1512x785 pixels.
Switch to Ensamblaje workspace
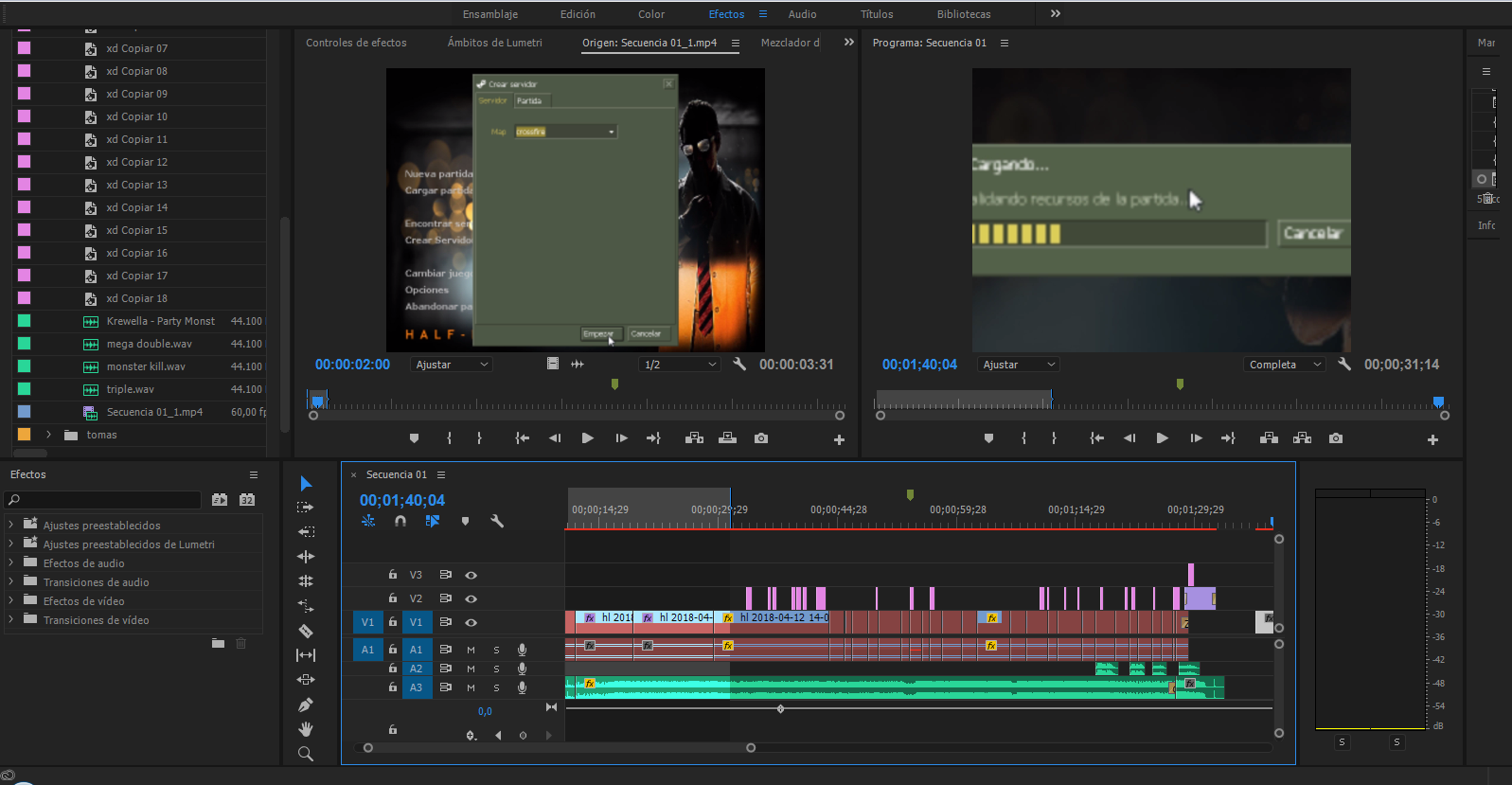point(490,14)
